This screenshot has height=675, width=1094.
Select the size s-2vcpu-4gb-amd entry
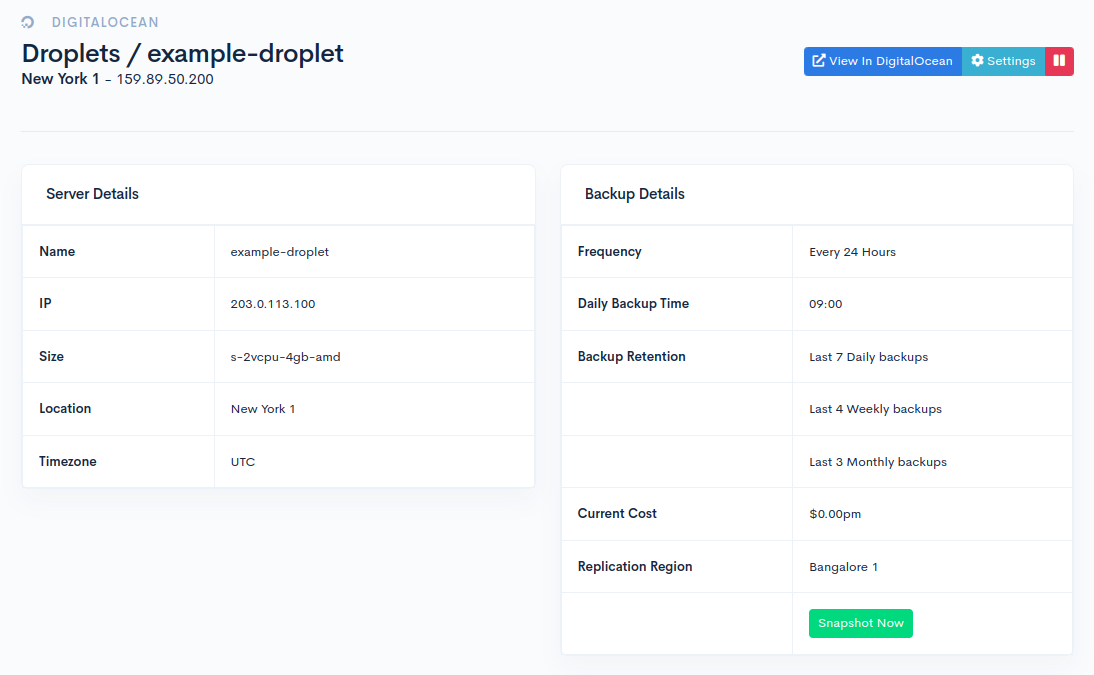(284, 356)
